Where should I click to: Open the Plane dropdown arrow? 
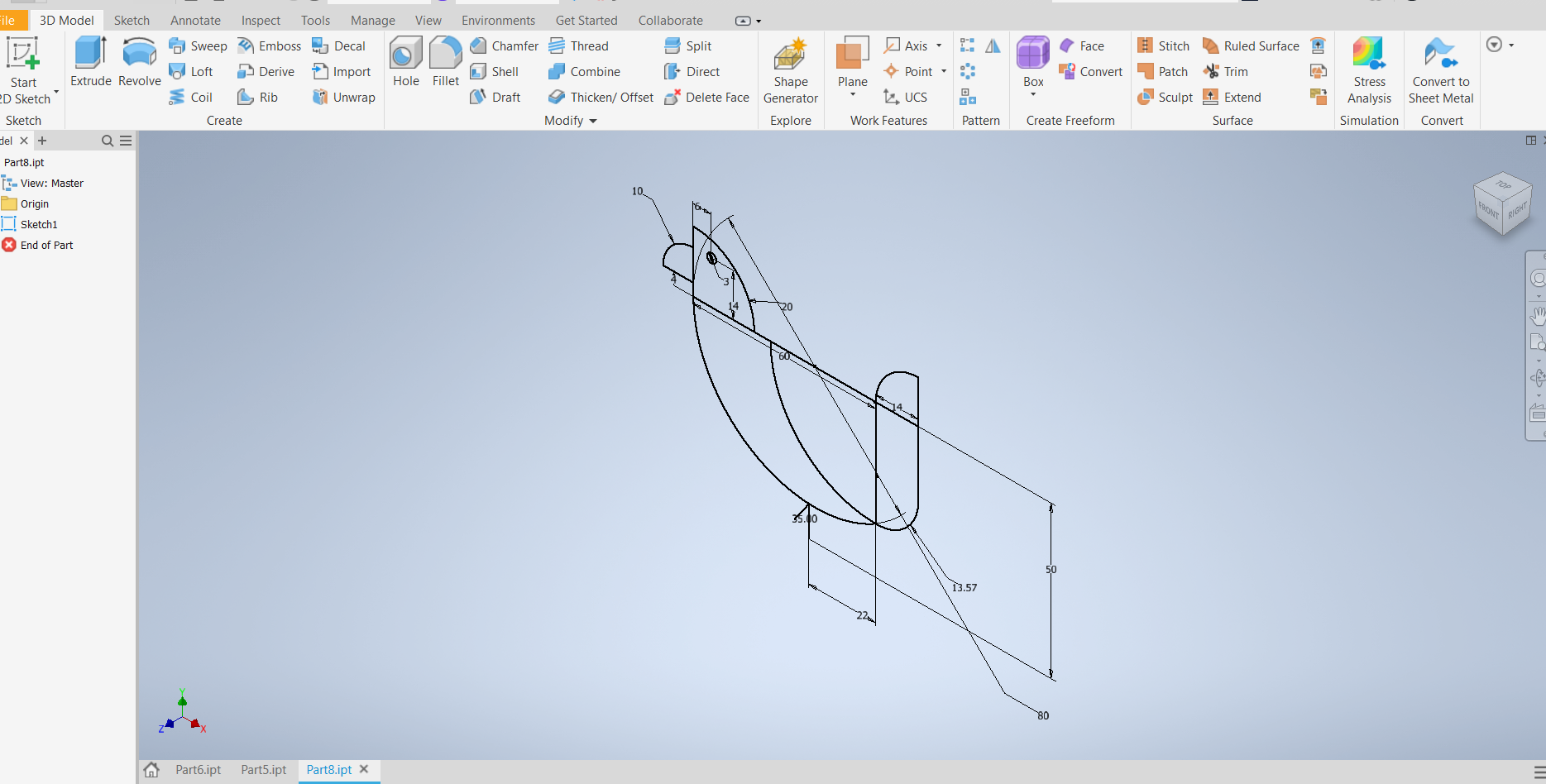click(x=853, y=95)
